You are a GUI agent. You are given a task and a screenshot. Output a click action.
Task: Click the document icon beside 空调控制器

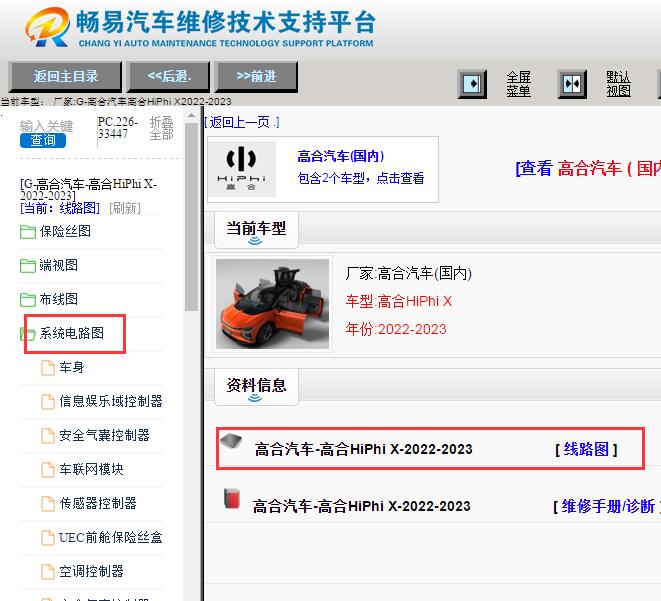(x=48, y=572)
